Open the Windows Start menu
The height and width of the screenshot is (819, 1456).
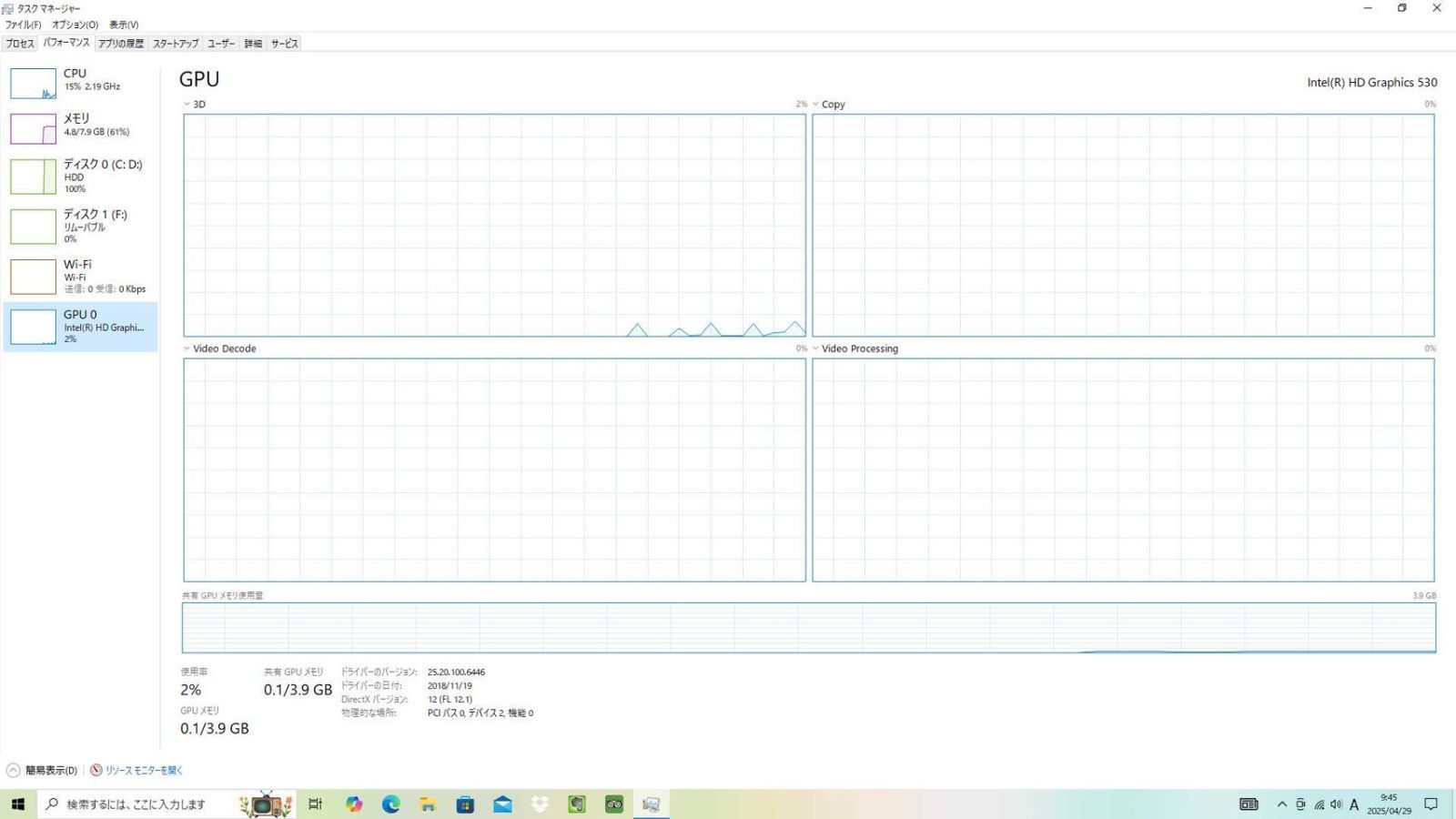pyautogui.click(x=18, y=804)
